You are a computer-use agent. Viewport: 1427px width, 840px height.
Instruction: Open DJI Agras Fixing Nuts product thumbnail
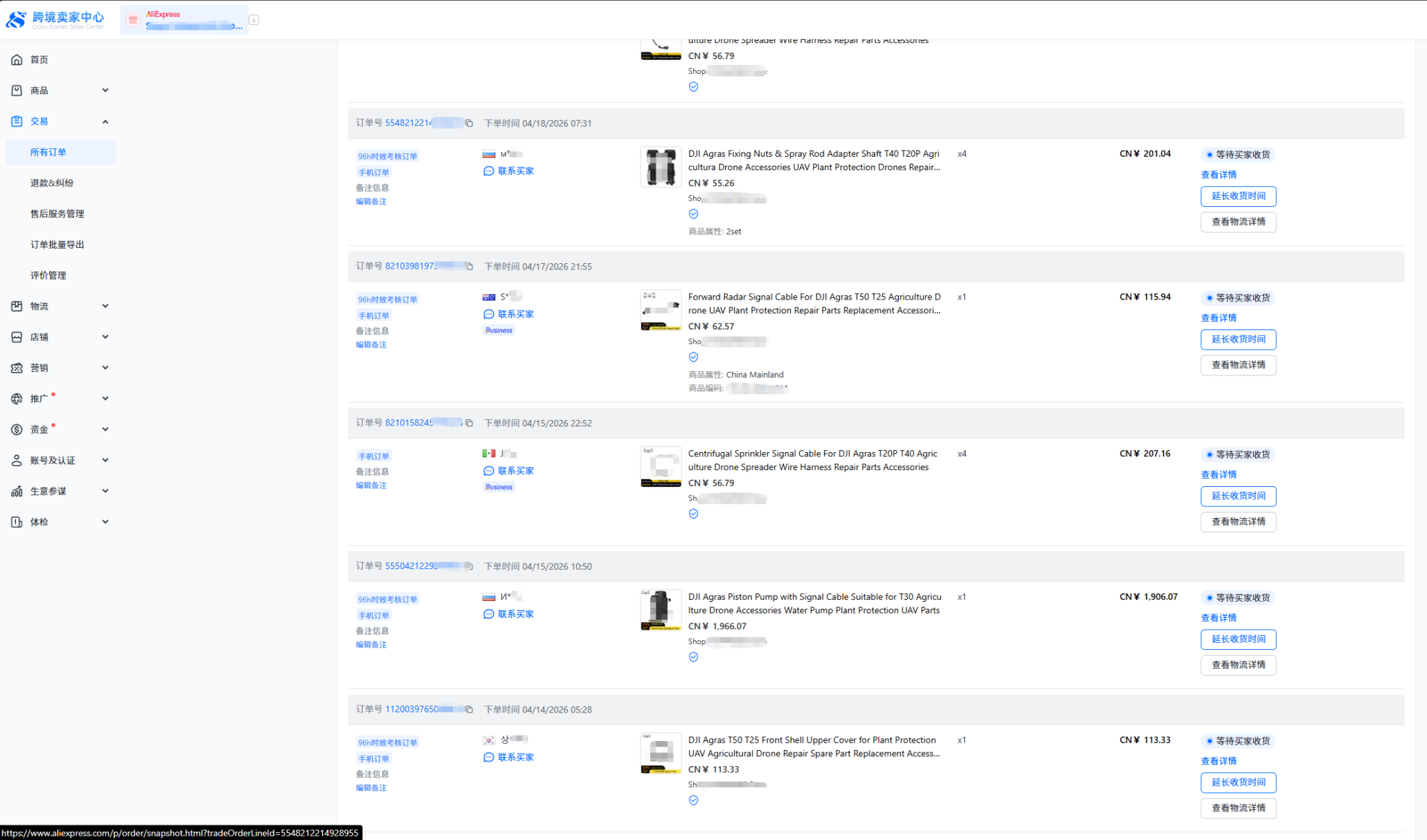660,167
